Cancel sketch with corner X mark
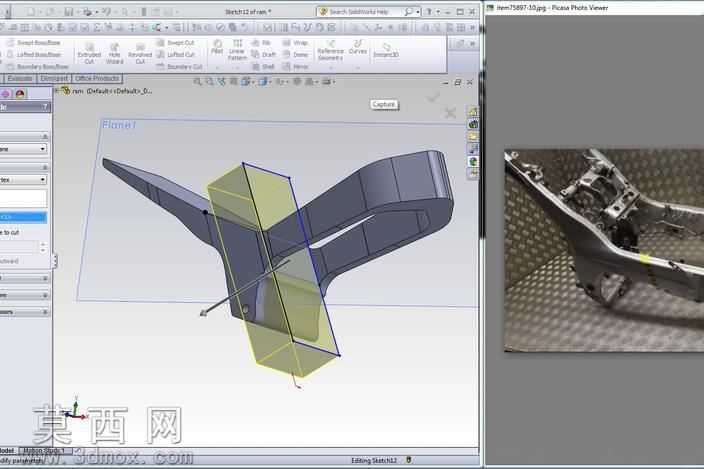 [450, 113]
